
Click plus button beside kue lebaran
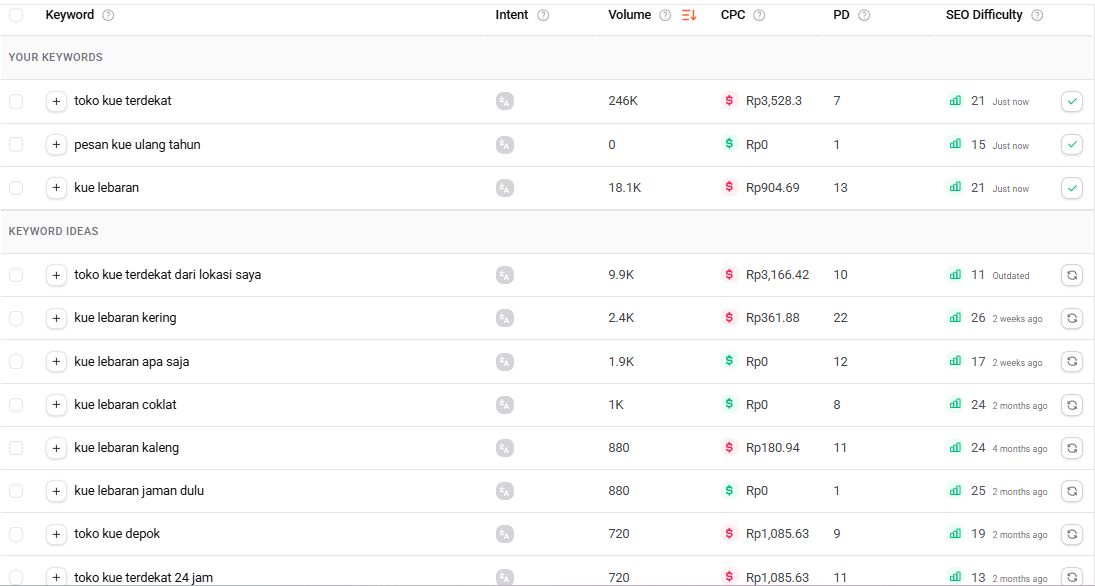57,188
